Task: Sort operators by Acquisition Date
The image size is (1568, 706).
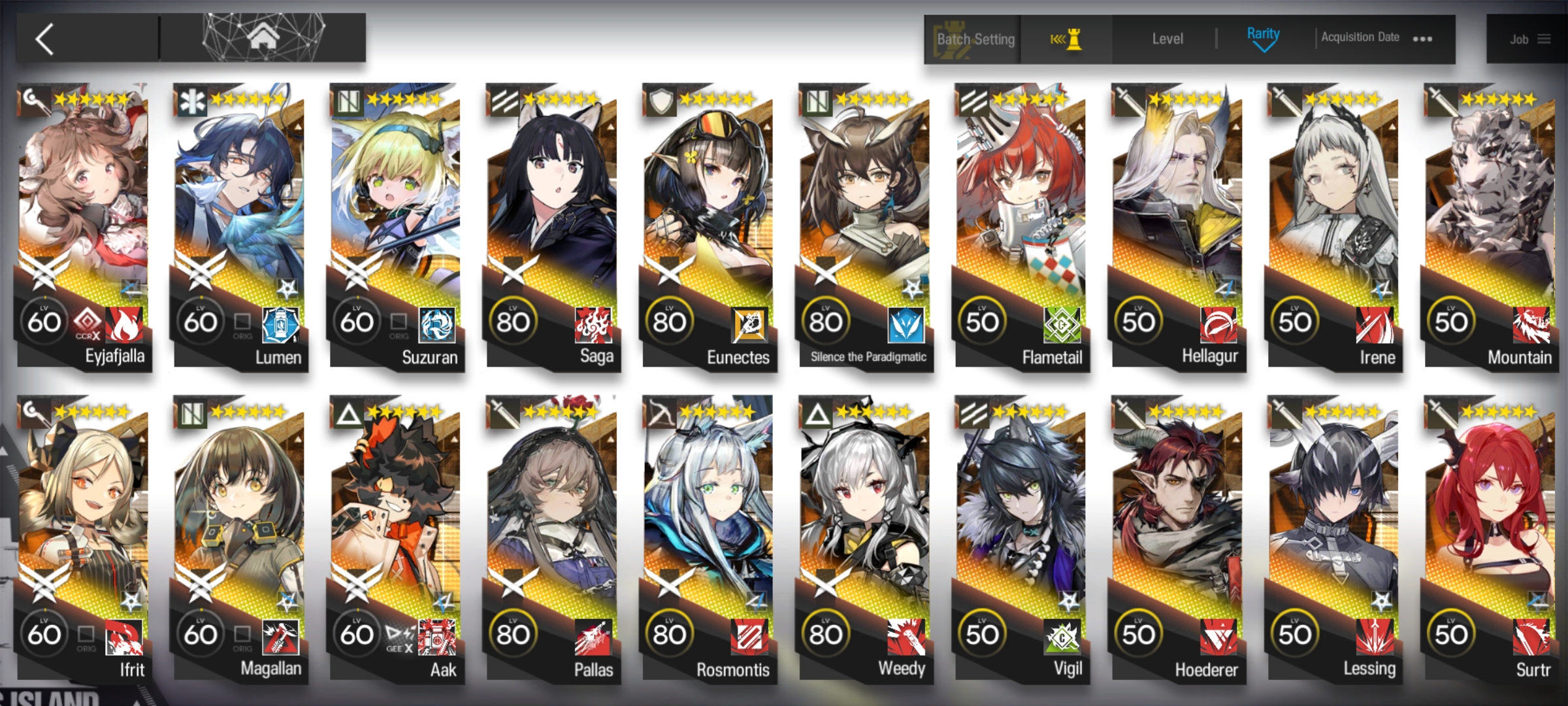Action: pyautogui.click(x=1360, y=37)
